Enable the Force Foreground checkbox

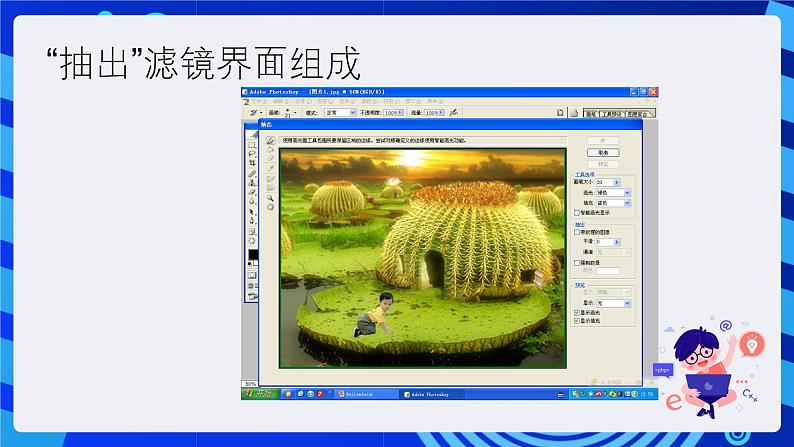point(577,263)
